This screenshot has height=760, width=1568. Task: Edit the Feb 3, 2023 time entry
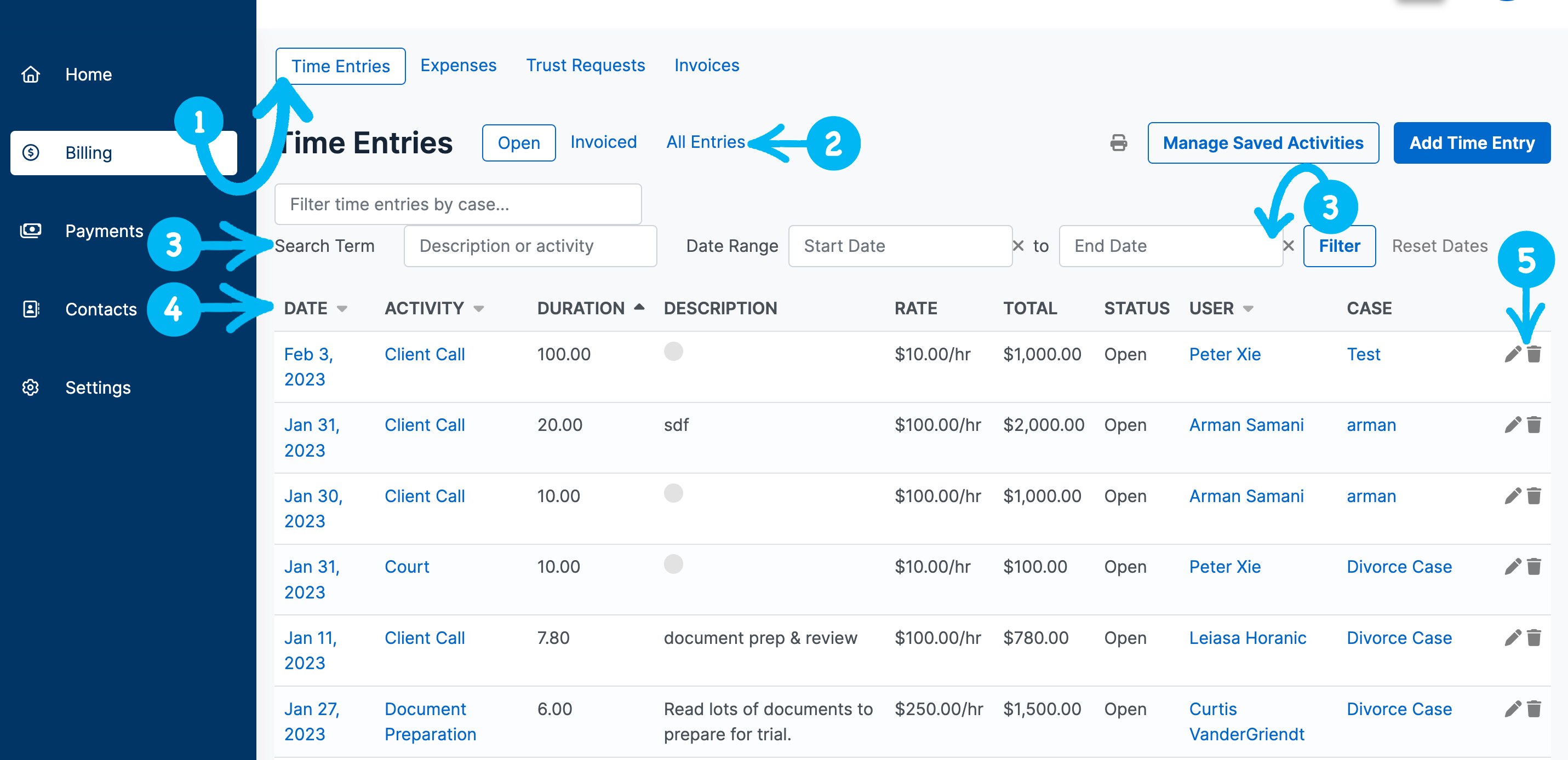(1512, 354)
